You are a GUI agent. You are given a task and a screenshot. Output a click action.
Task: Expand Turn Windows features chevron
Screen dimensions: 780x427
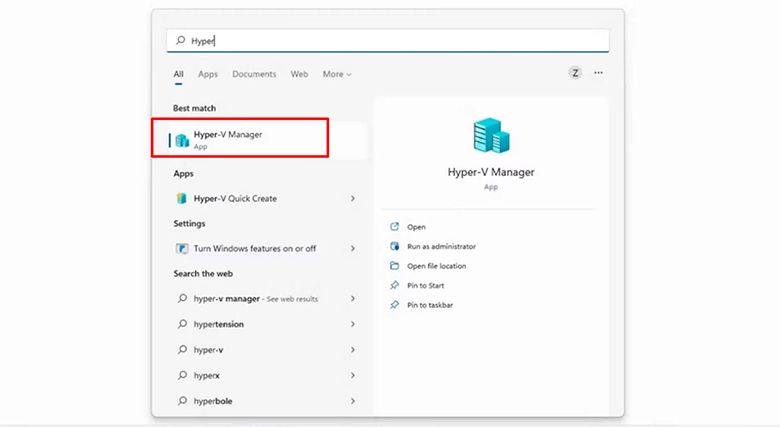point(353,248)
